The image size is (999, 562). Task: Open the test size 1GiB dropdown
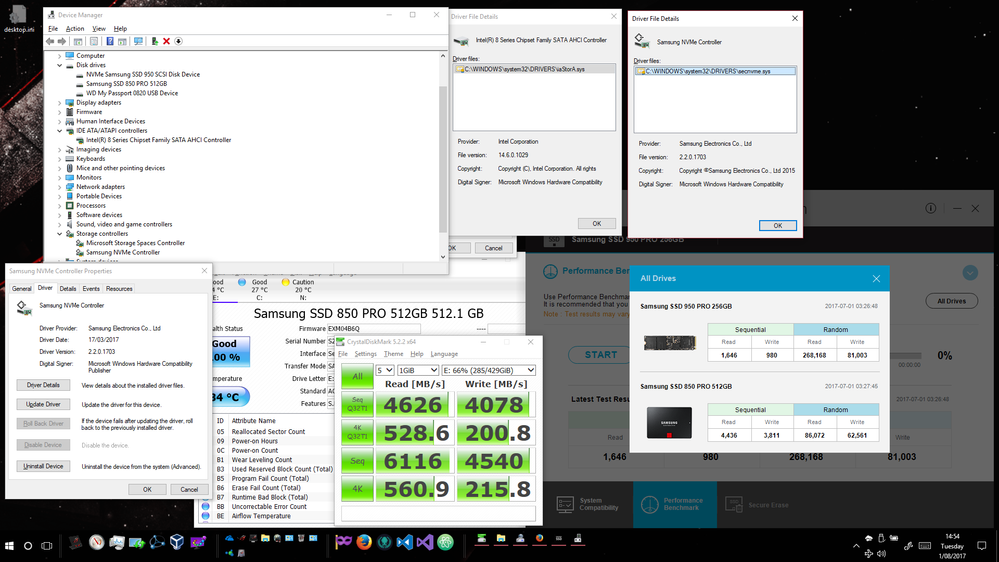pos(415,370)
